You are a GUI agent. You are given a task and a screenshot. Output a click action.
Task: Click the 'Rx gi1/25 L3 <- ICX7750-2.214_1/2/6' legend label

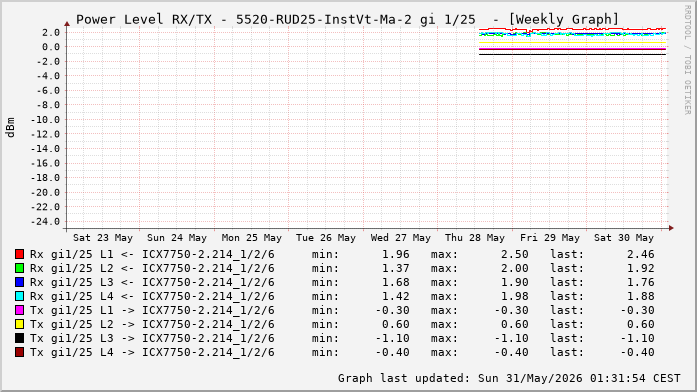point(152,283)
